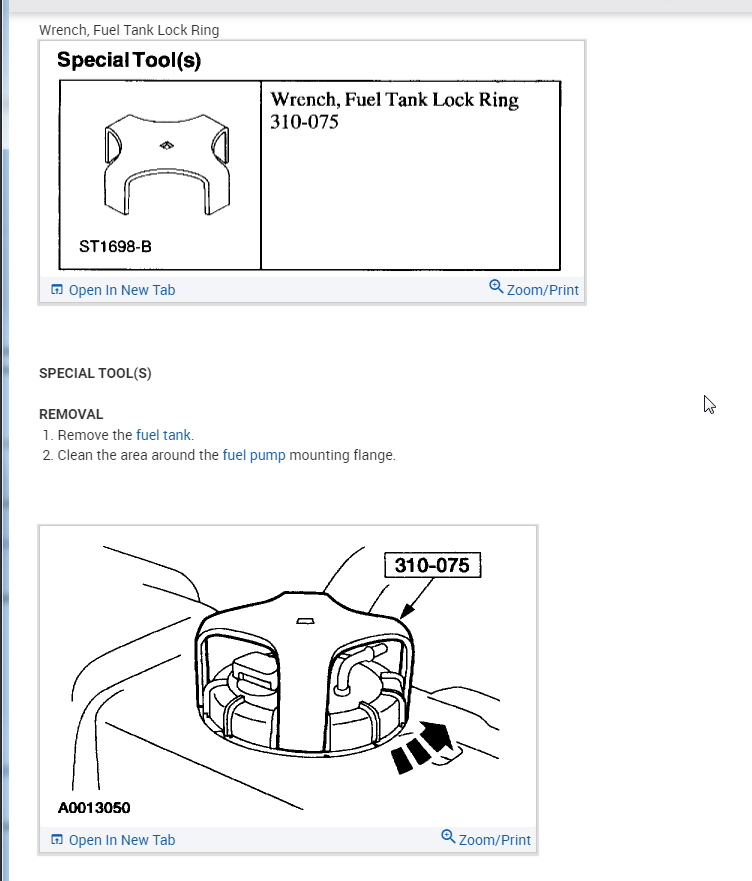Screen dimensions: 752x881
Task: Click the magnifier icon under the Special Tool image
Action: point(496,287)
